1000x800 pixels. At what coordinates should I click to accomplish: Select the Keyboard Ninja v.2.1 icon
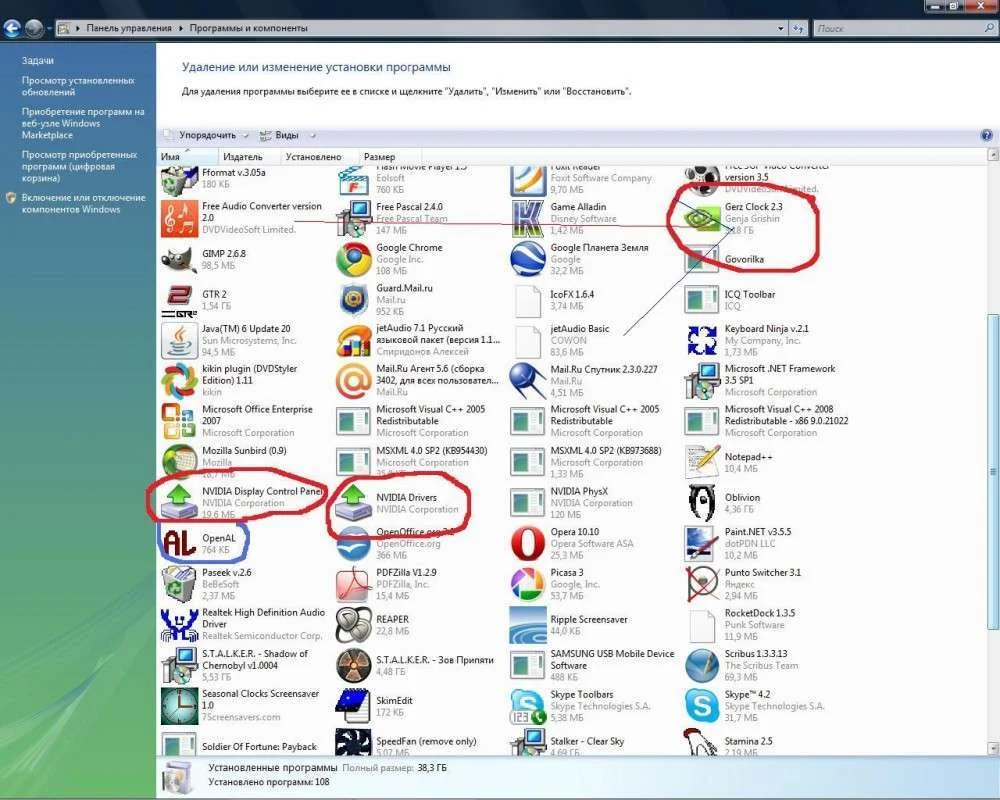[x=702, y=340]
